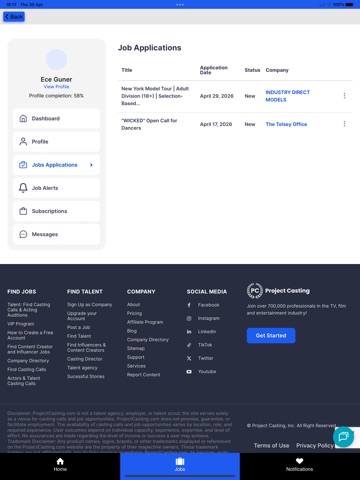Click the Facebook icon in footer

coord(189,305)
